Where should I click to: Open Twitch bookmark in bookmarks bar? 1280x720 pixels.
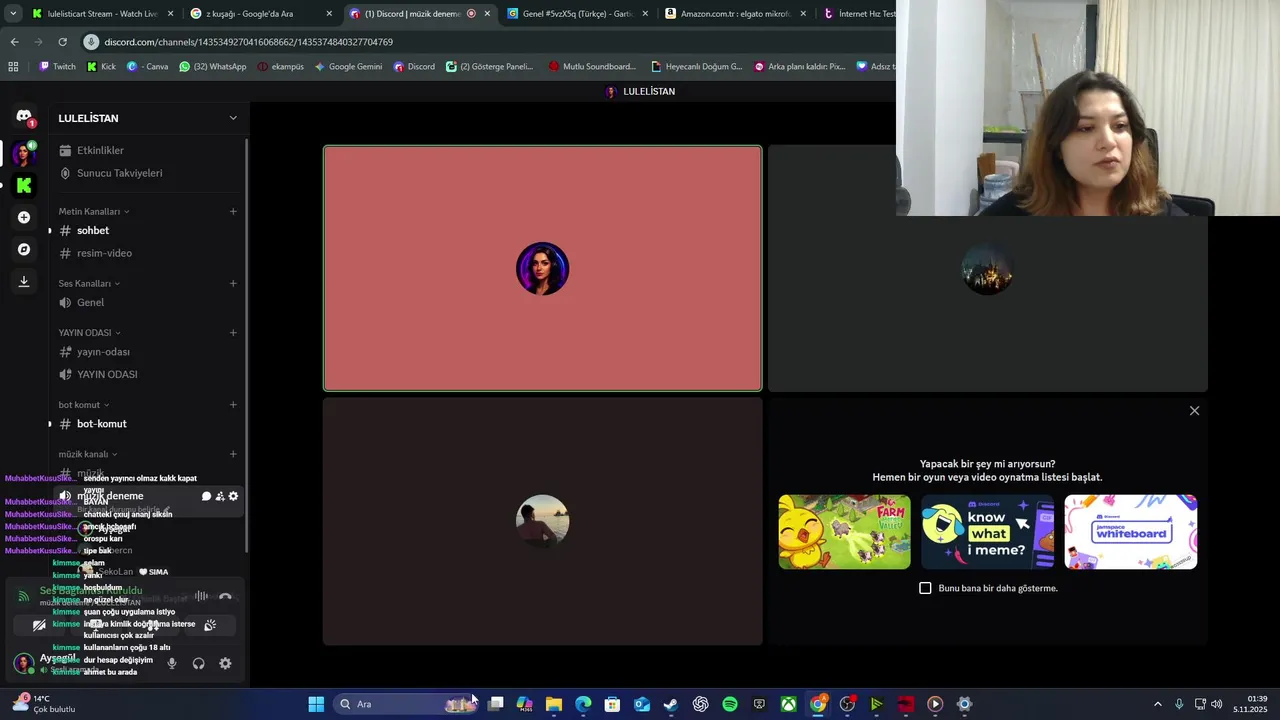(x=57, y=67)
